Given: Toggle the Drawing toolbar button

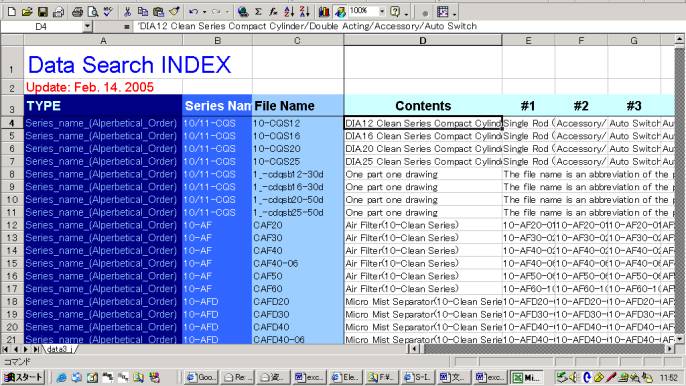Looking at the screenshot, I should (340, 12).
